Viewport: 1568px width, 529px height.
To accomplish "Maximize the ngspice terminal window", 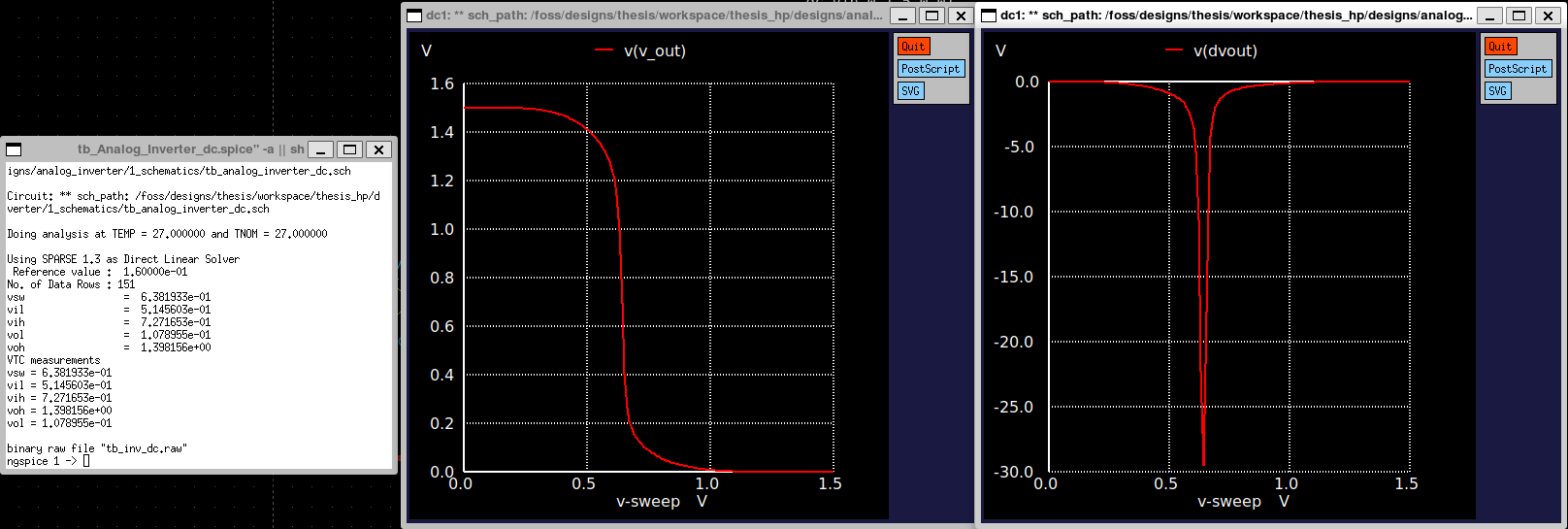I will 350,149.
